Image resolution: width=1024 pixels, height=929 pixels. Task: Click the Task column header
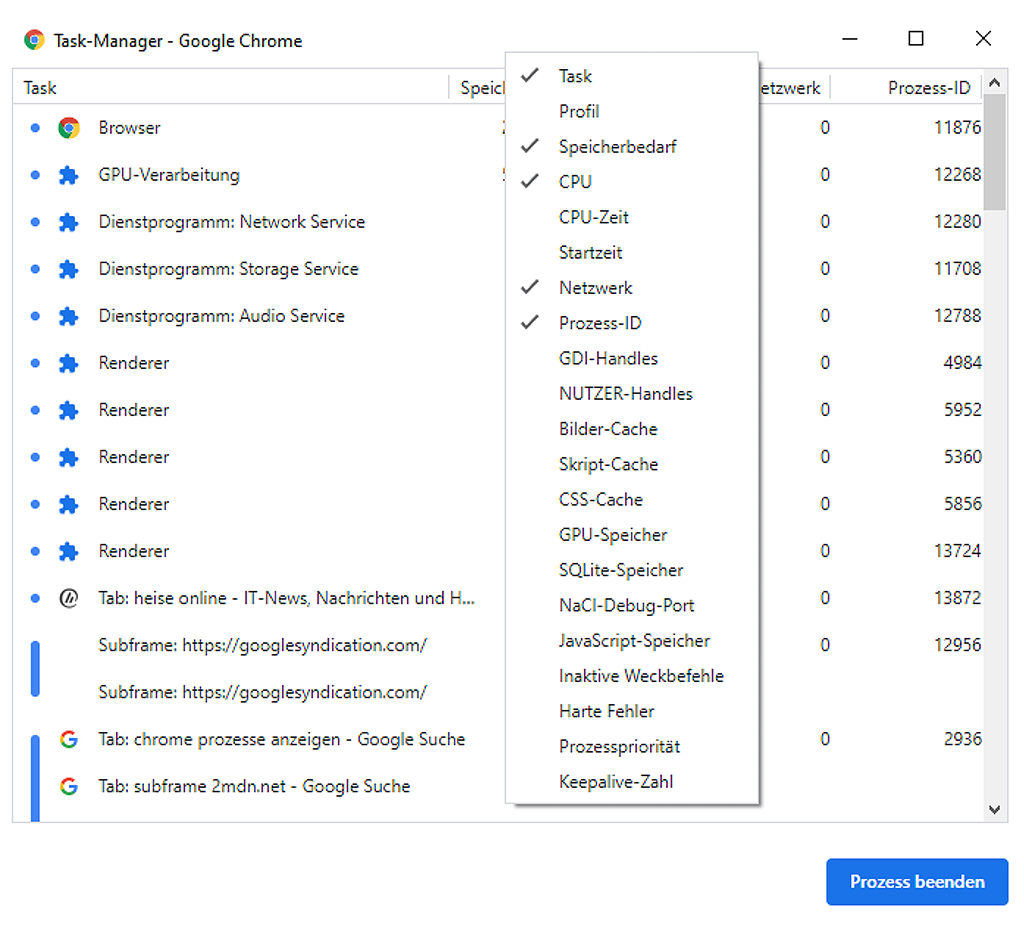[x=40, y=88]
